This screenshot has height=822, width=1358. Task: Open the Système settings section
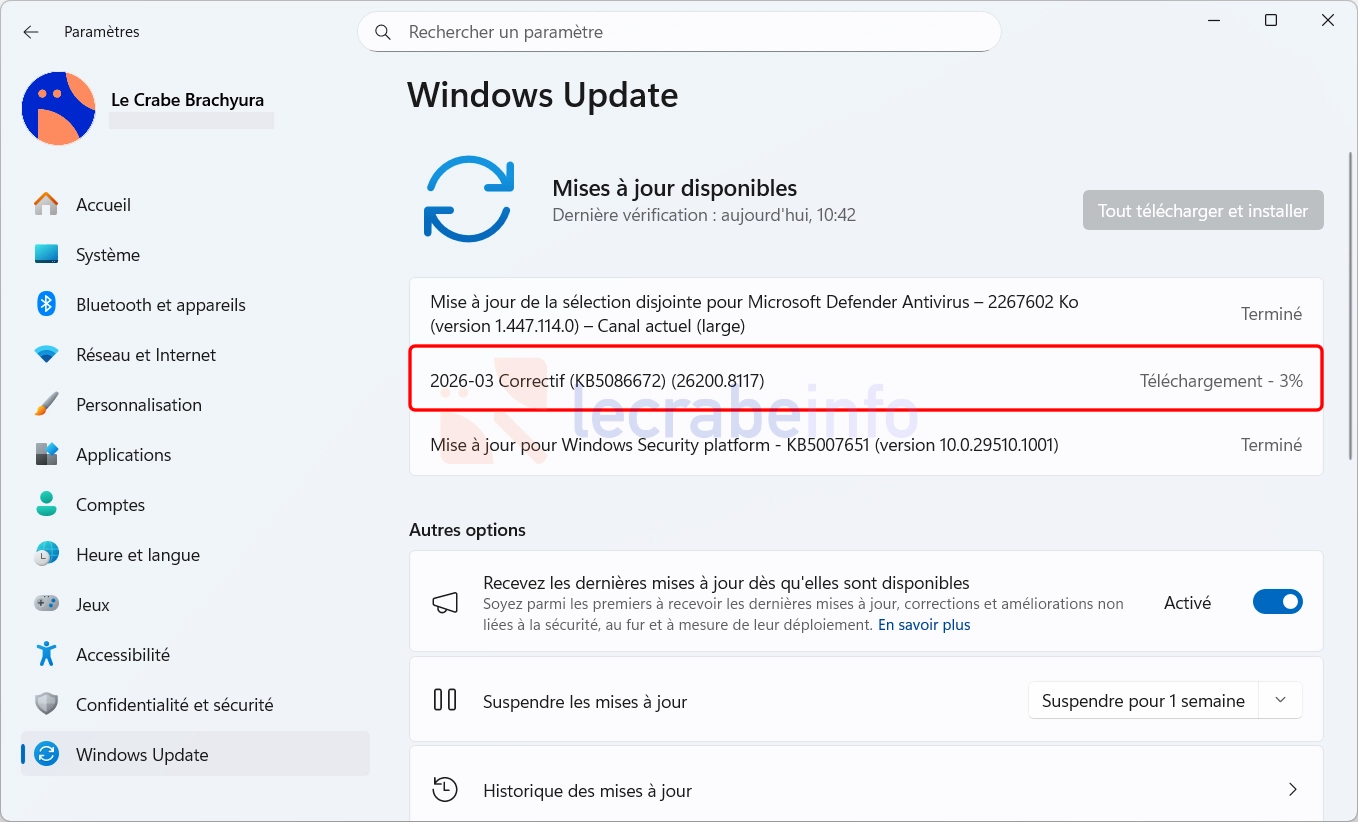[x=107, y=255]
